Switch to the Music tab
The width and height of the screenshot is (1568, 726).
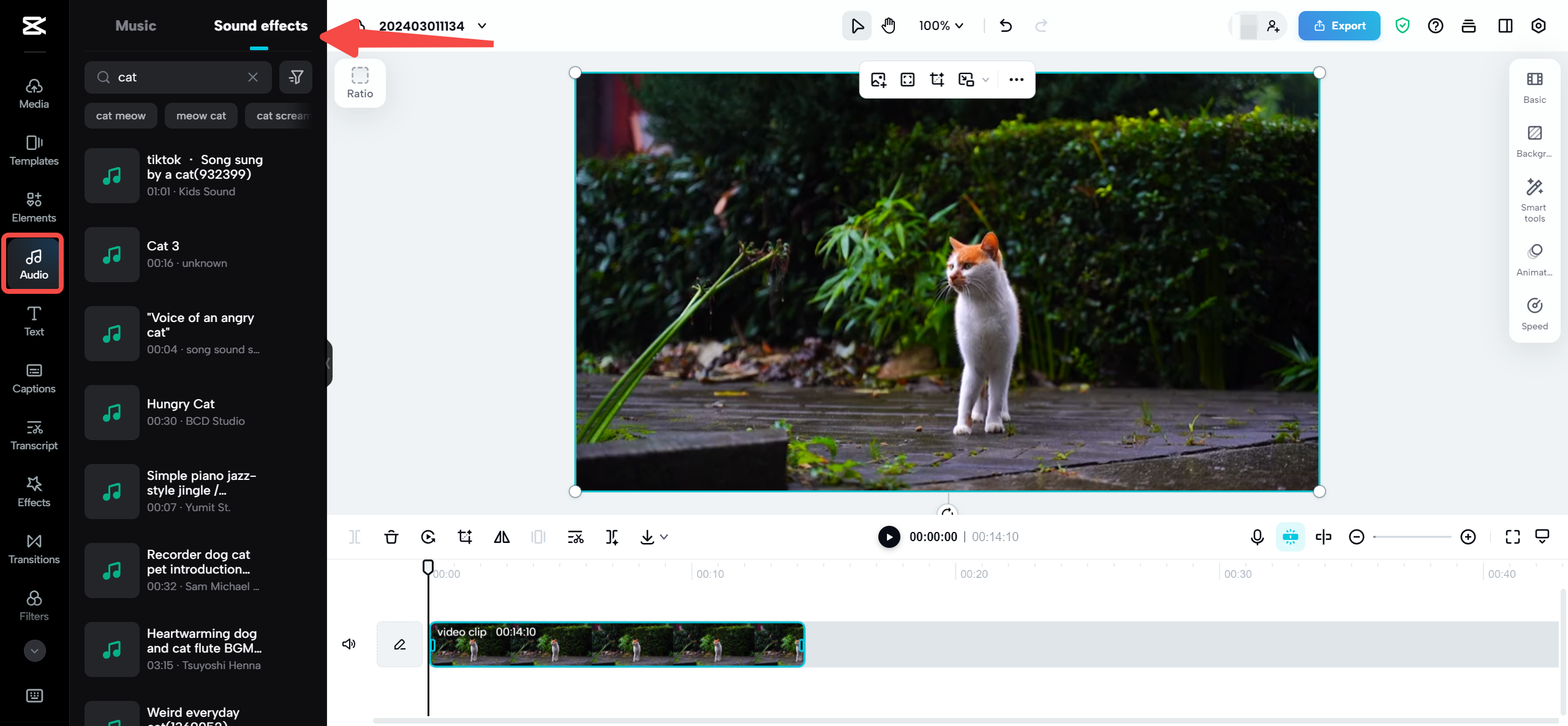136,26
